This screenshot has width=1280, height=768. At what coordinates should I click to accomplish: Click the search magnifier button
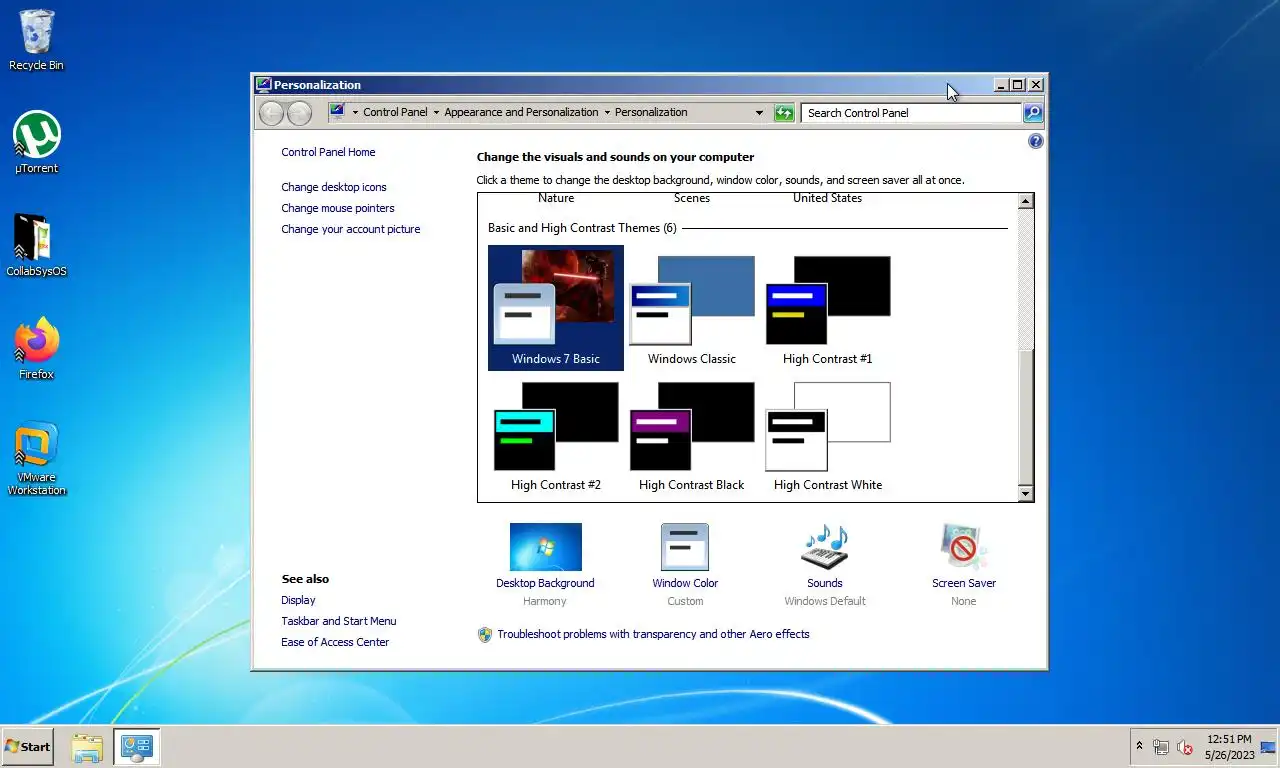(1033, 113)
